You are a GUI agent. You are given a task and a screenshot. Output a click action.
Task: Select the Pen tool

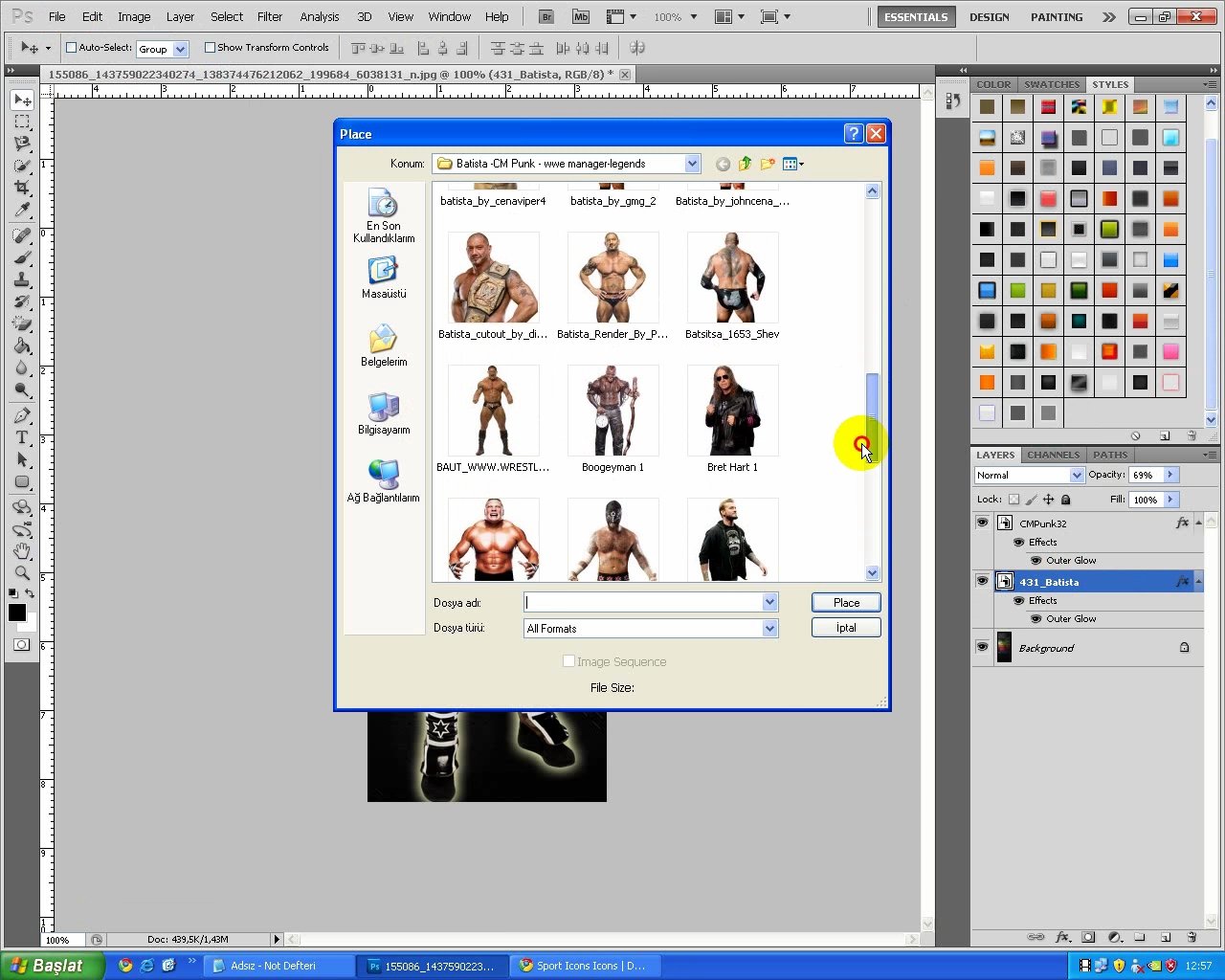(22, 415)
